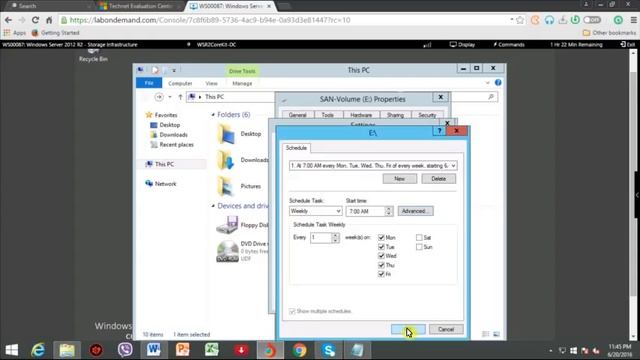Open PowerPoint from the taskbar
The image size is (640, 360).
183,350
